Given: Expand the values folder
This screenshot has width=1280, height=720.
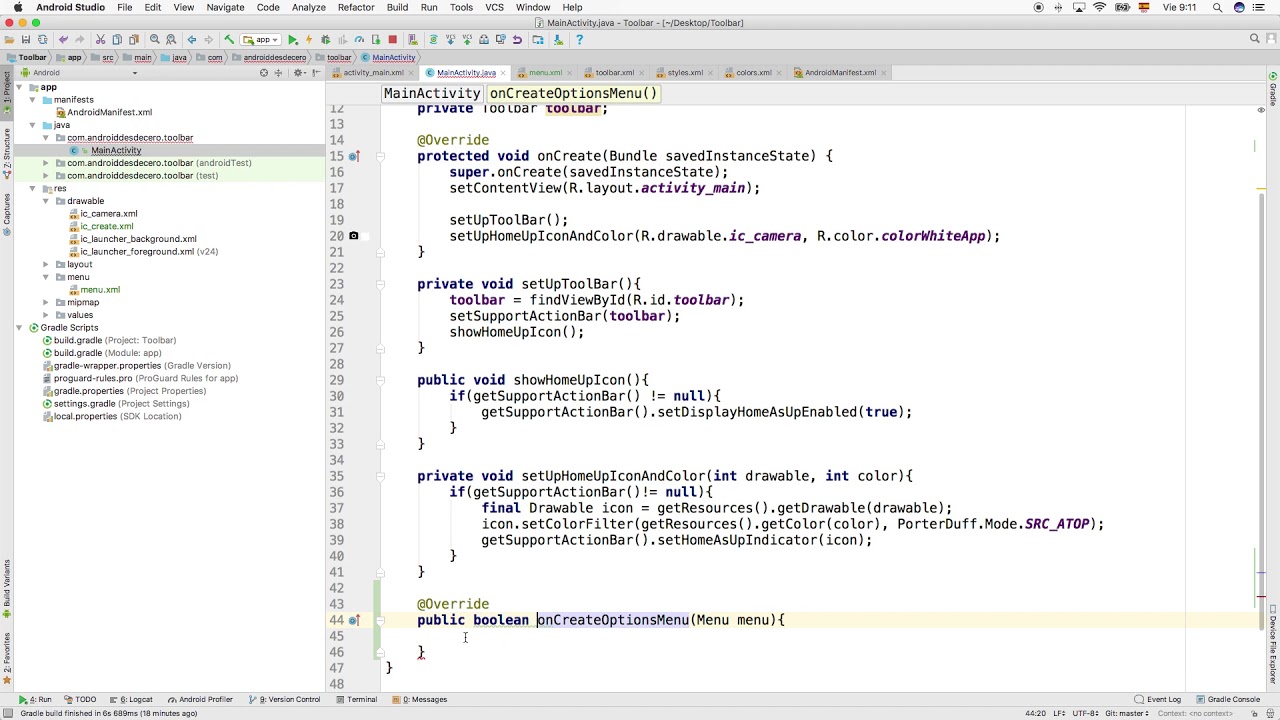Looking at the screenshot, I should pyautogui.click(x=46, y=315).
